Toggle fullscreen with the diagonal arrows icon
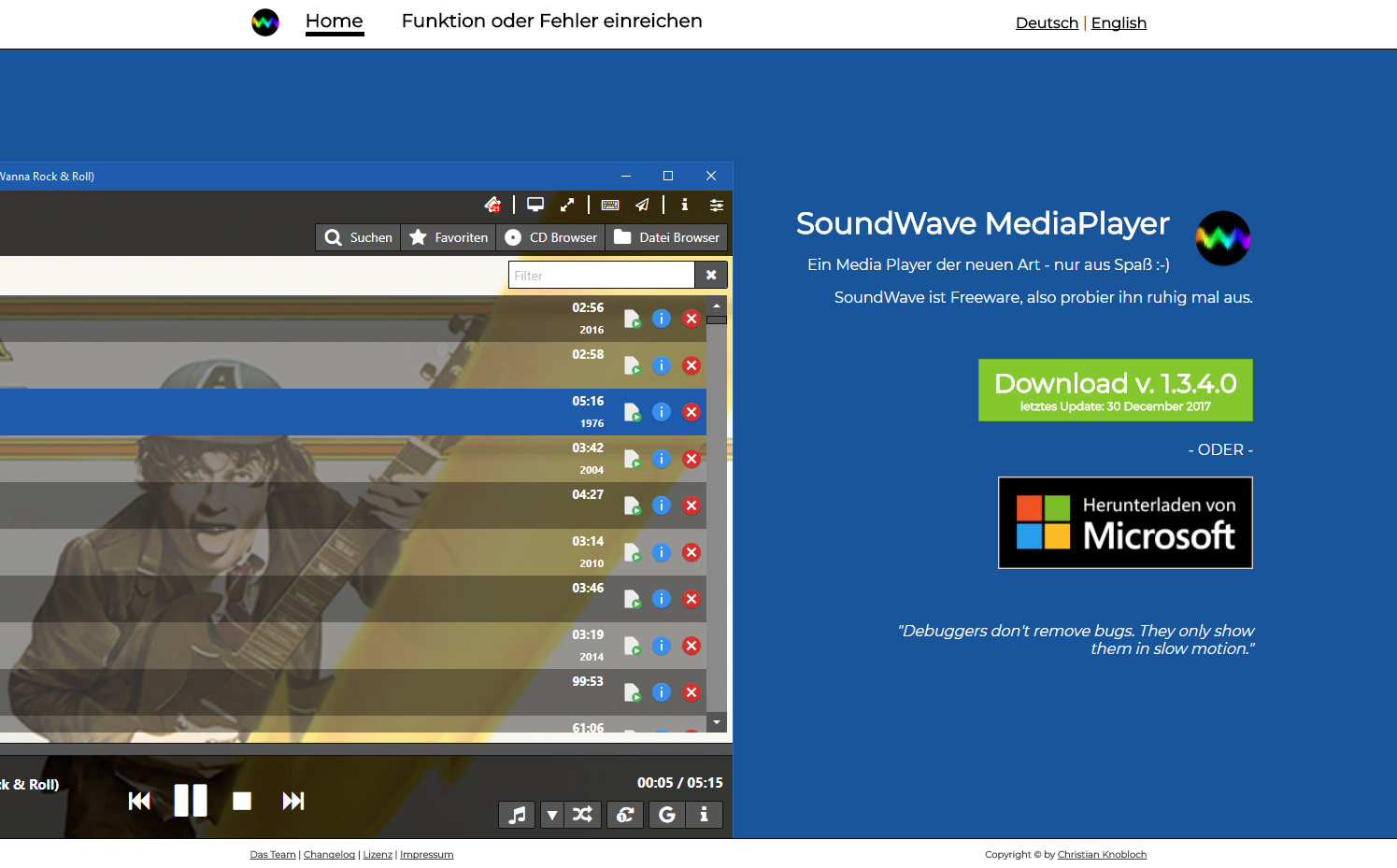Viewport: 1397px width, 868px height. click(567, 205)
